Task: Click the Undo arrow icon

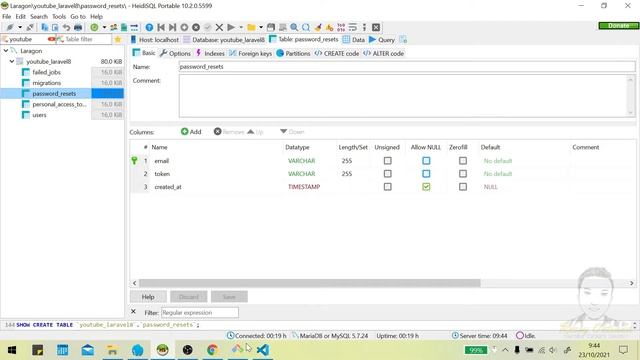Action: pyautogui.click(x=66, y=27)
